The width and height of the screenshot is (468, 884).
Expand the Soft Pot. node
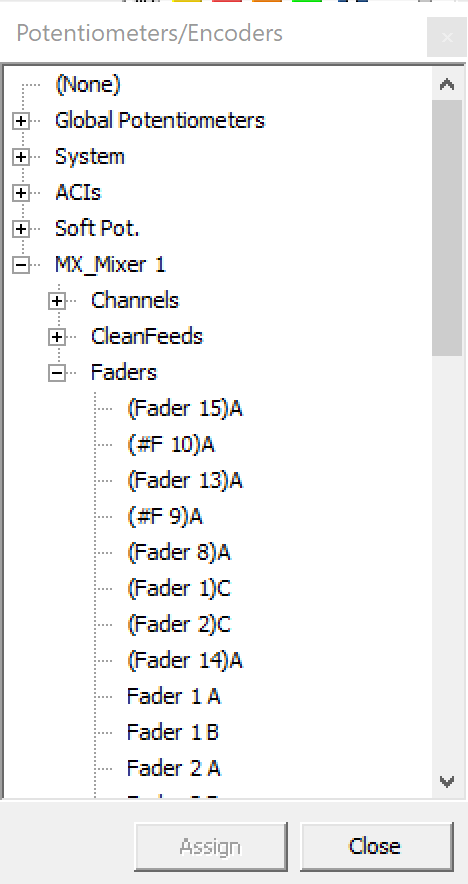pyautogui.click(x=21, y=229)
